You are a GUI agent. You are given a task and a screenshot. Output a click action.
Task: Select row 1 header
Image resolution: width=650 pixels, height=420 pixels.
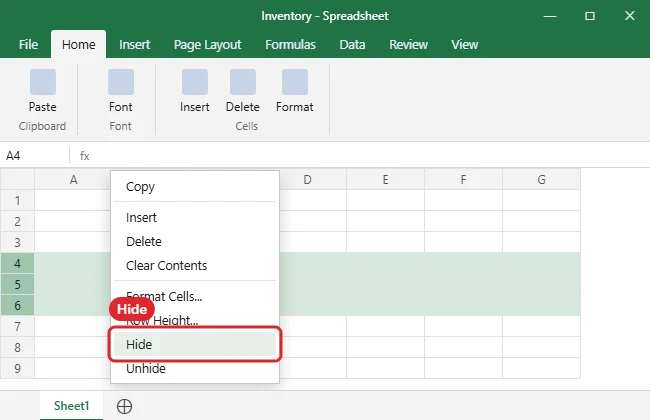pyautogui.click(x=17, y=201)
